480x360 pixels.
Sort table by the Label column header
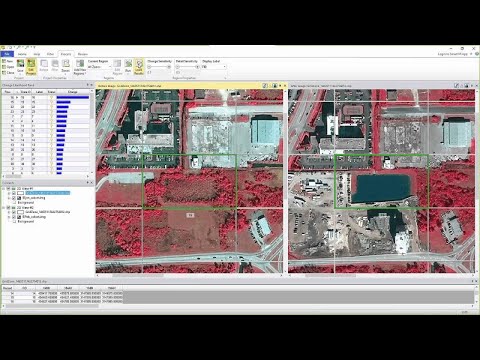(39, 92)
